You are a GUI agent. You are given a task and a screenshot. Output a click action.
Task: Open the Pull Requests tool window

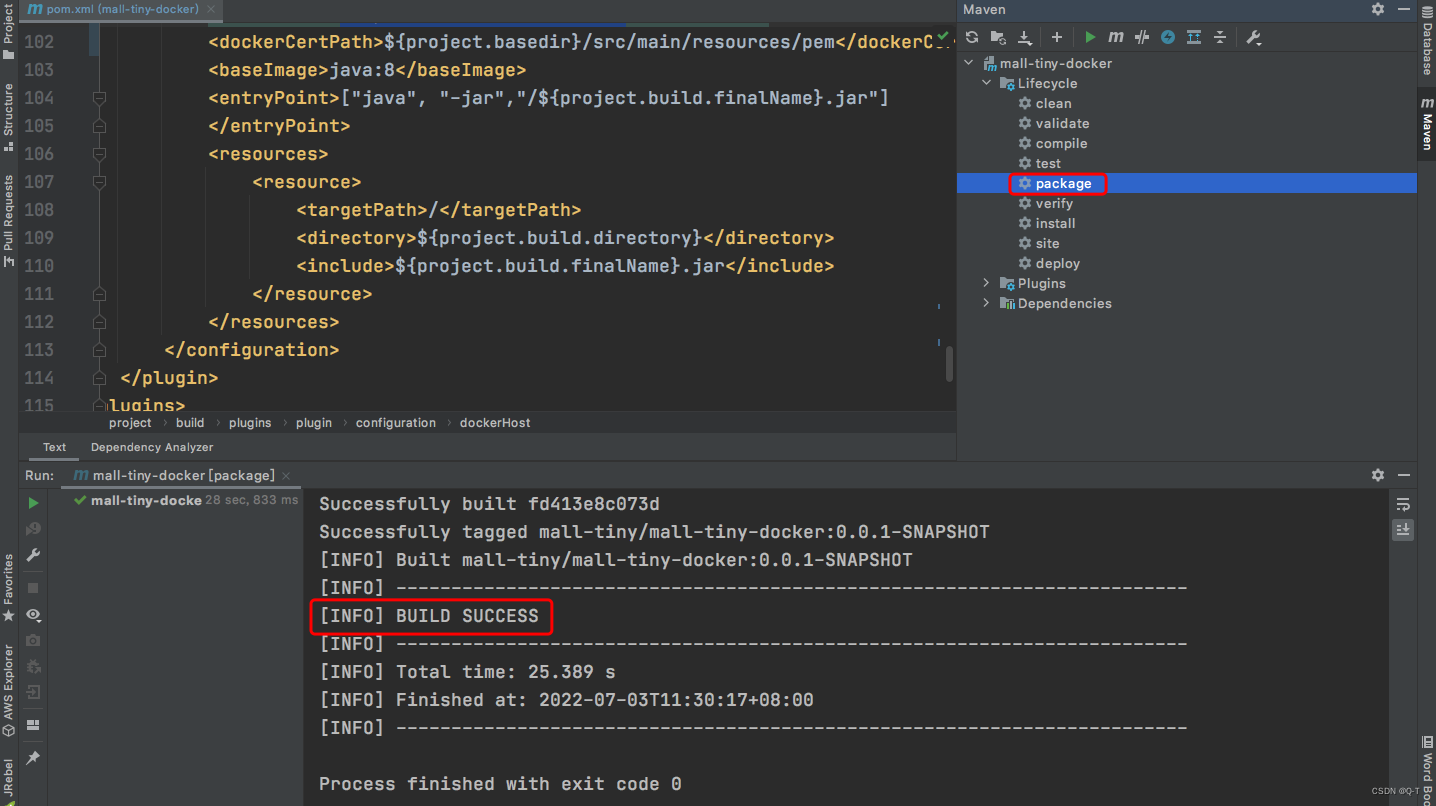[8, 220]
